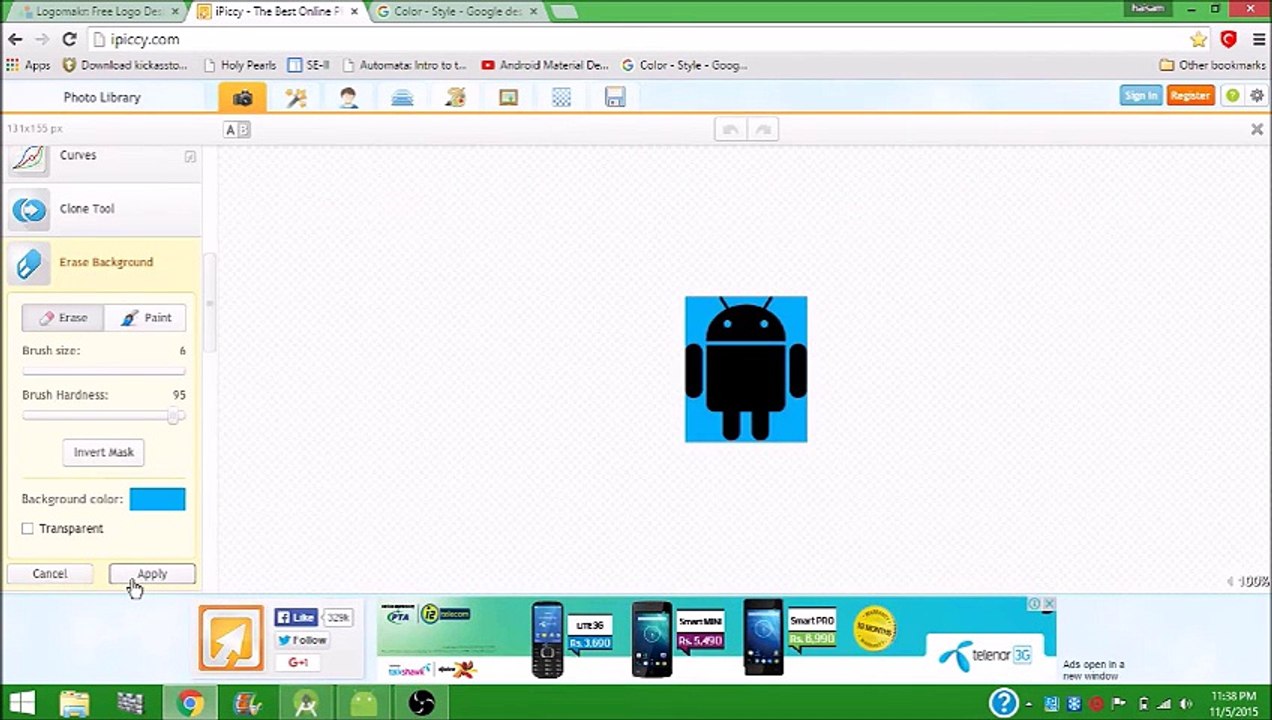Open the Basic Editor camera tab

242,97
